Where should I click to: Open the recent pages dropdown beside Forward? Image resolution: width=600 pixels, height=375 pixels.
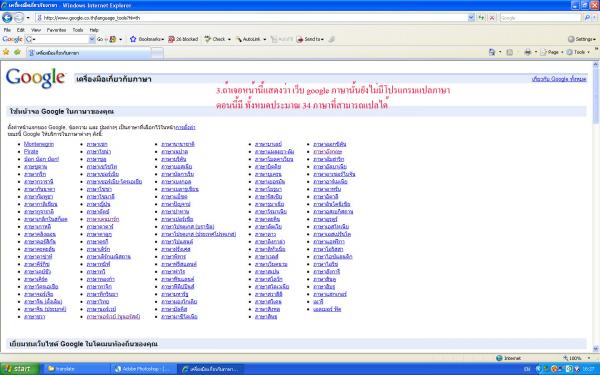point(28,18)
